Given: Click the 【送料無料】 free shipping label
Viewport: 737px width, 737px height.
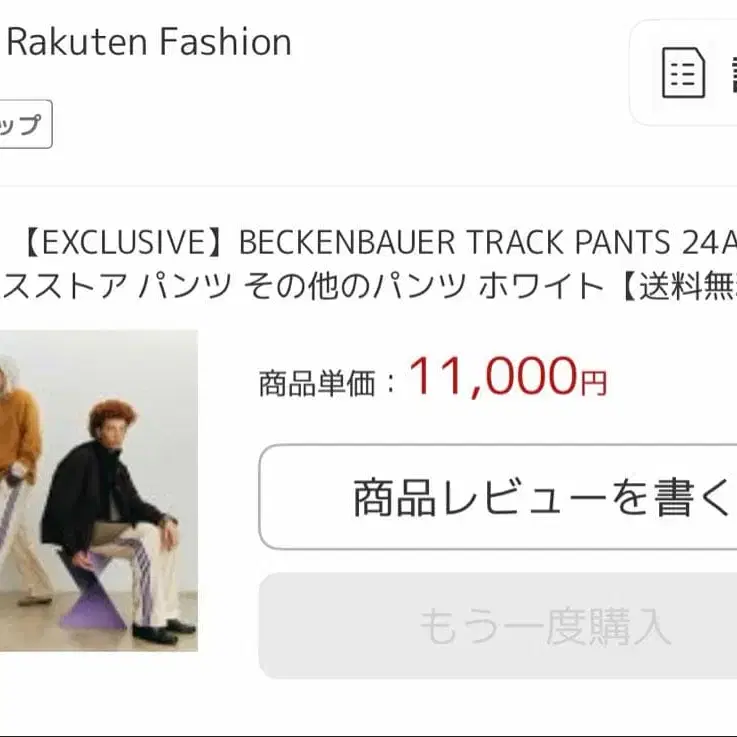Looking at the screenshot, I should 677,286.
